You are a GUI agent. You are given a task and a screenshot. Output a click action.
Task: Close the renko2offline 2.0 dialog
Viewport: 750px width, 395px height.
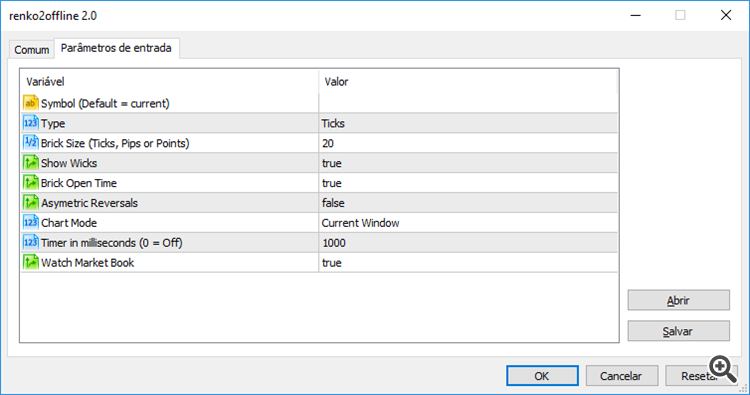[726, 15]
